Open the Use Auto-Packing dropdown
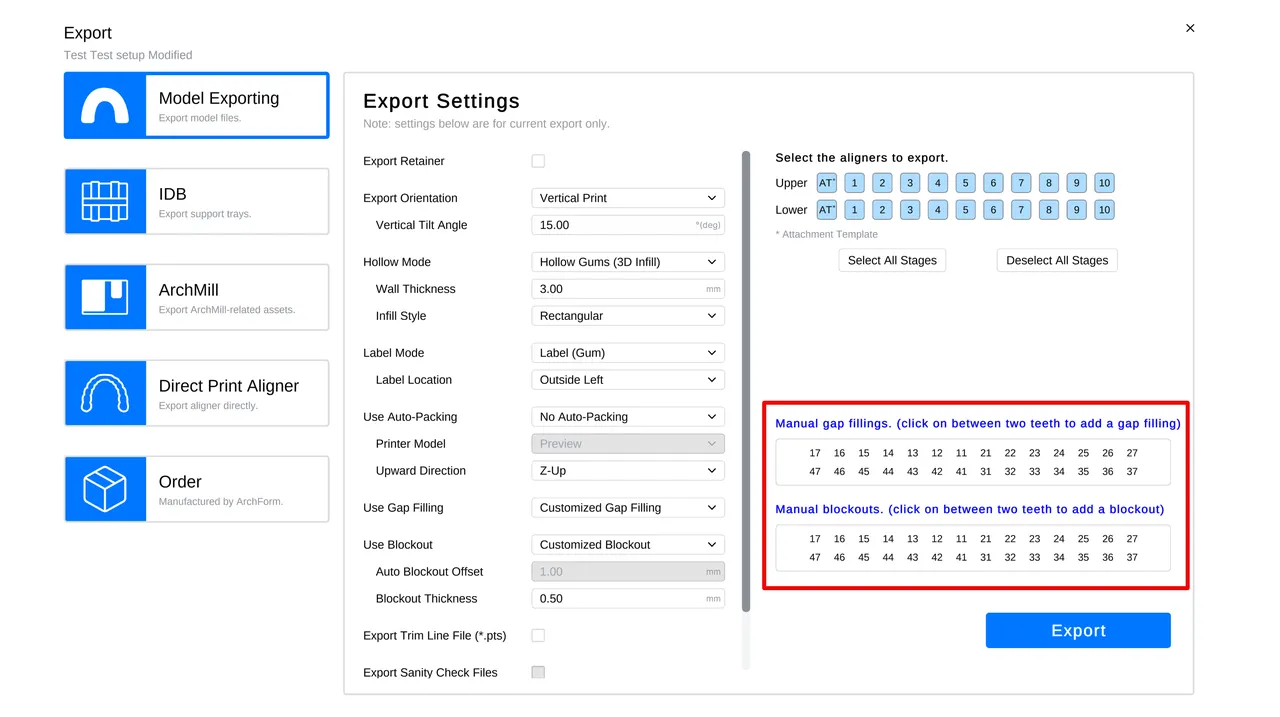 (628, 417)
